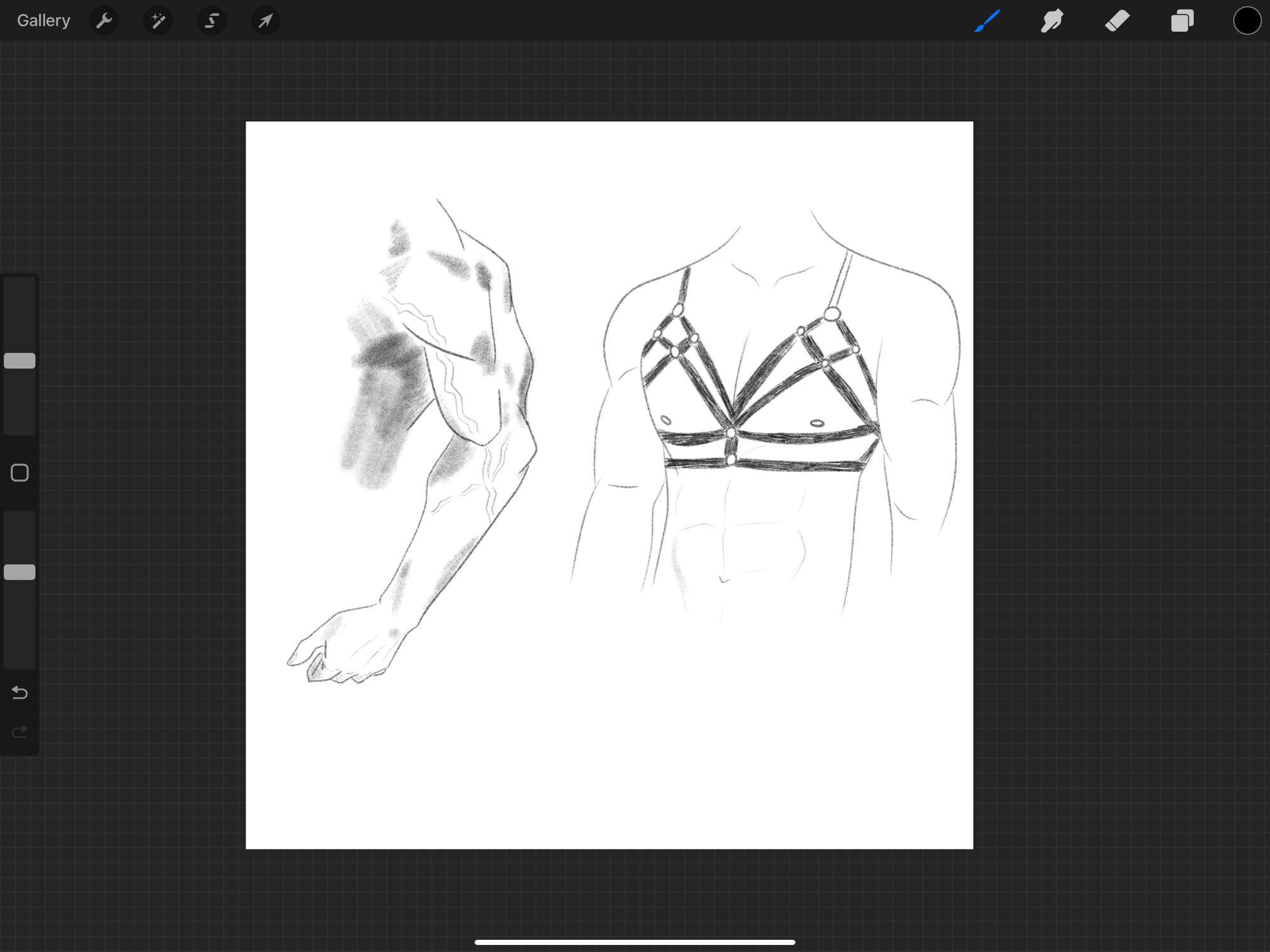This screenshot has height=952, width=1270.
Task: Open the Actions wrench menu
Action: (x=104, y=21)
